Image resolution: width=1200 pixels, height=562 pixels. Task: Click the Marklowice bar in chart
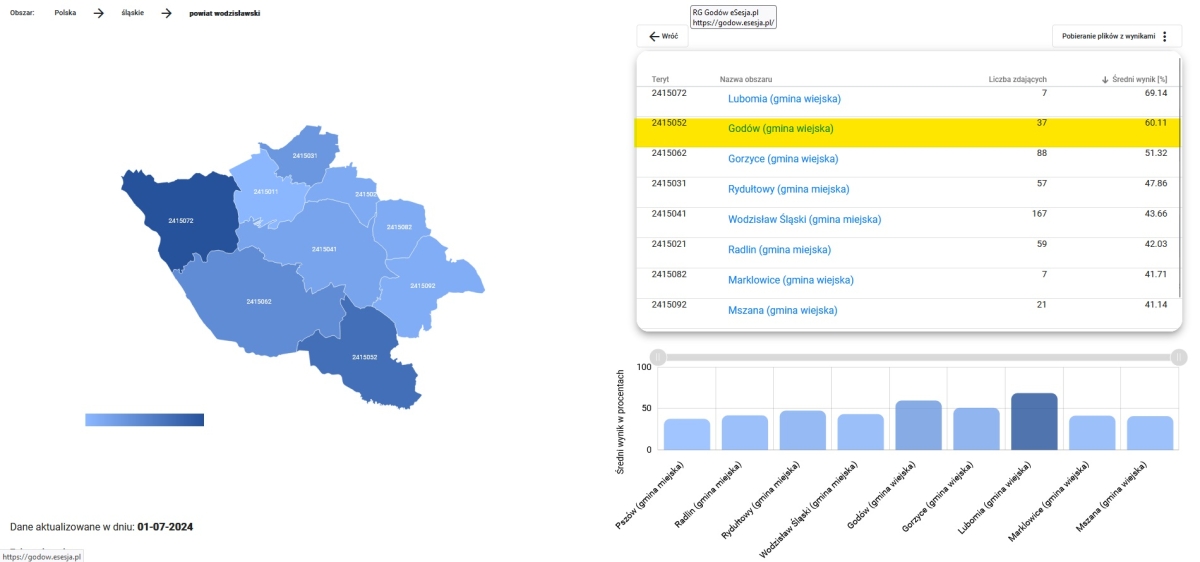point(1092,433)
